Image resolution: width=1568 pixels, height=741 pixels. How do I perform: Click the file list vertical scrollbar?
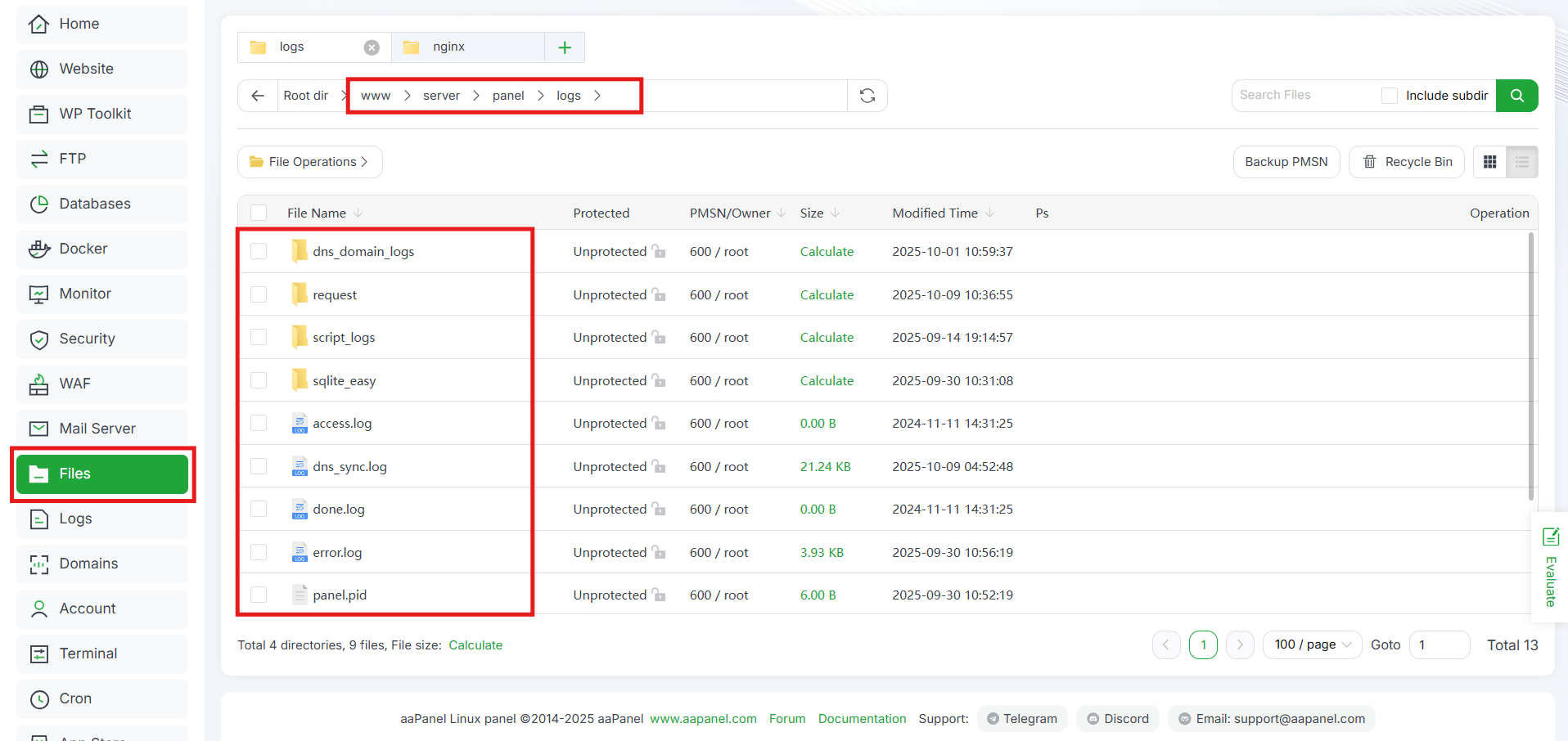(1531, 366)
